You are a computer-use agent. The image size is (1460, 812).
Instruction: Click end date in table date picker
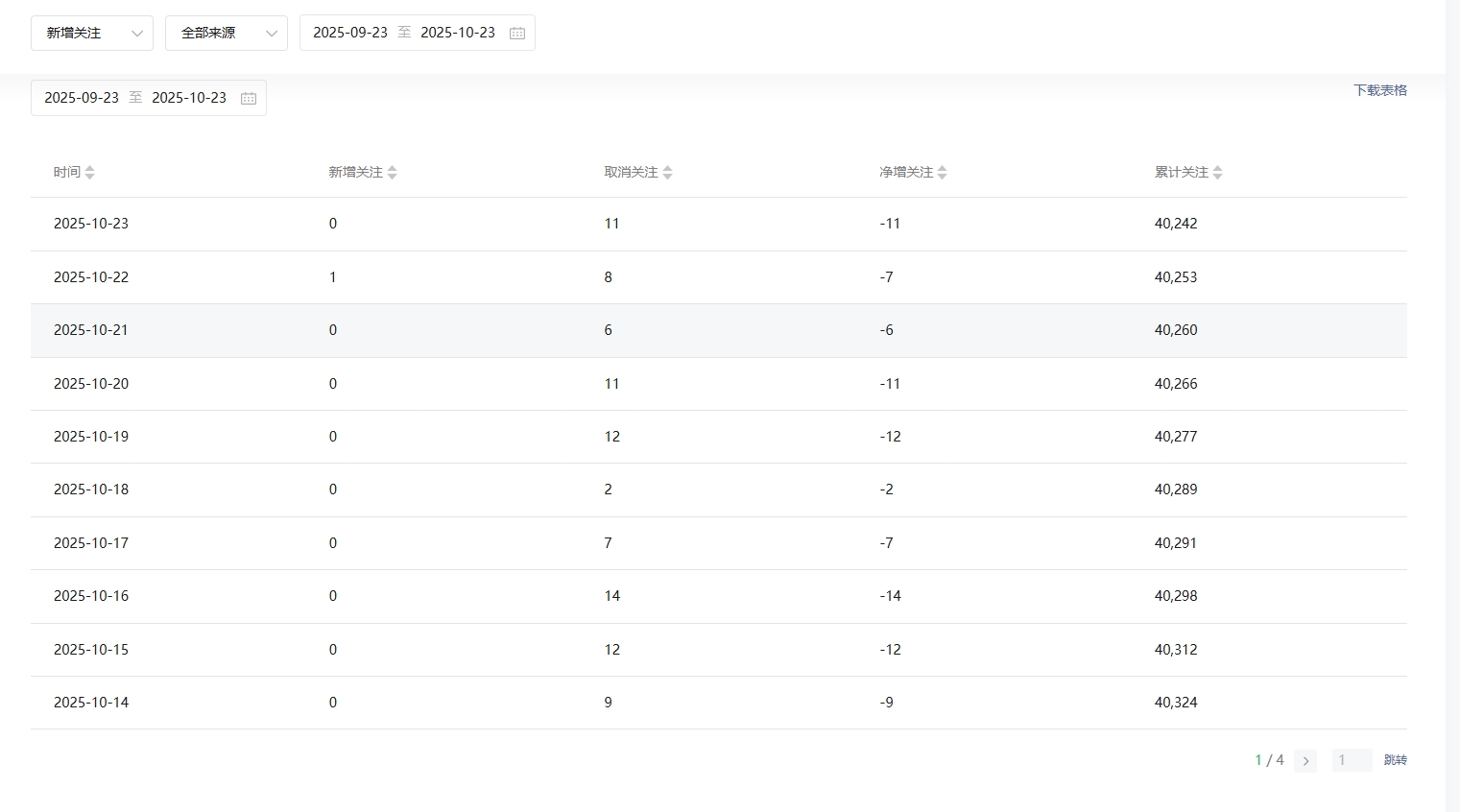pyautogui.click(x=189, y=98)
